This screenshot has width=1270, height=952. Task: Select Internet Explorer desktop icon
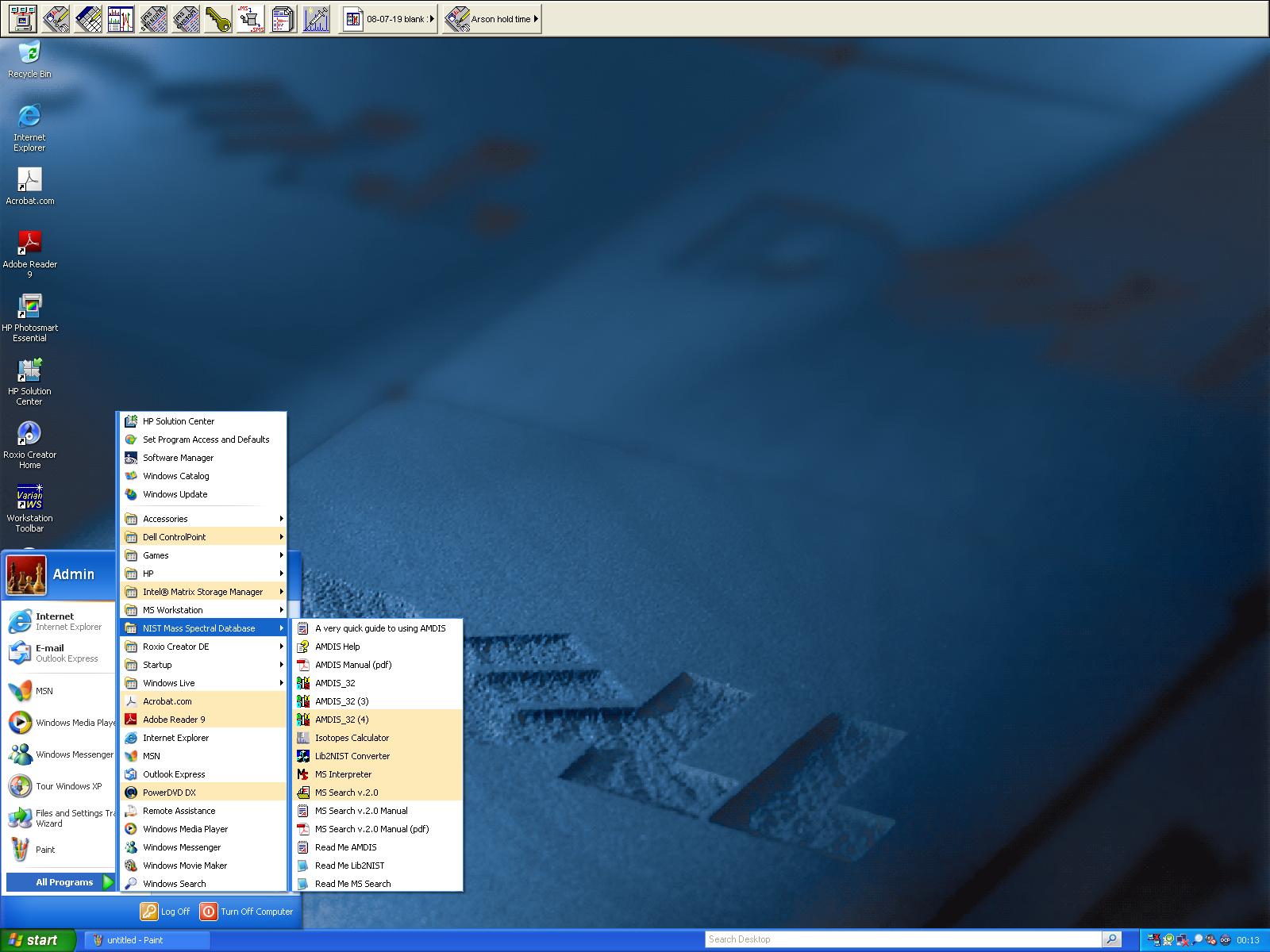click(x=29, y=127)
